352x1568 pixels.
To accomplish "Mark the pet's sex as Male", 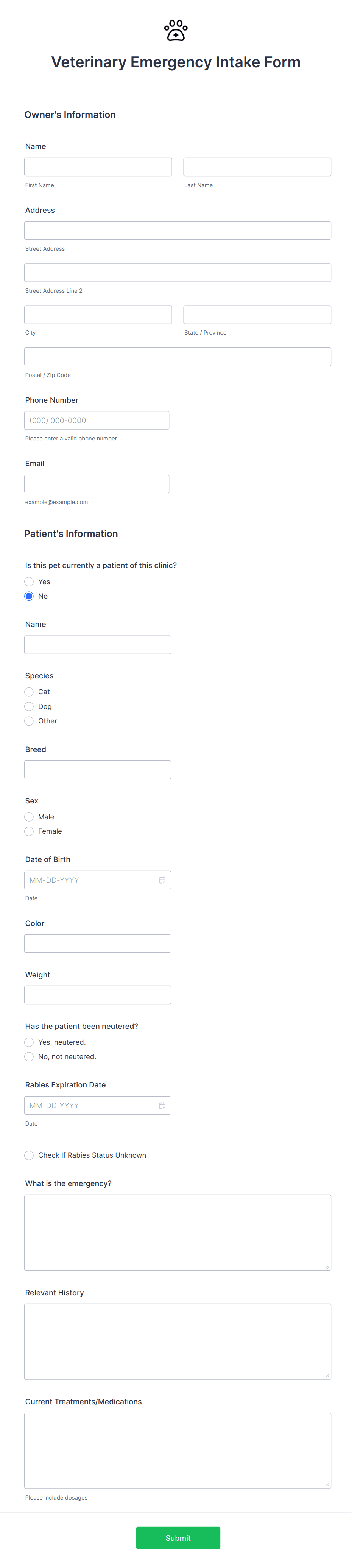I will pyautogui.click(x=29, y=816).
